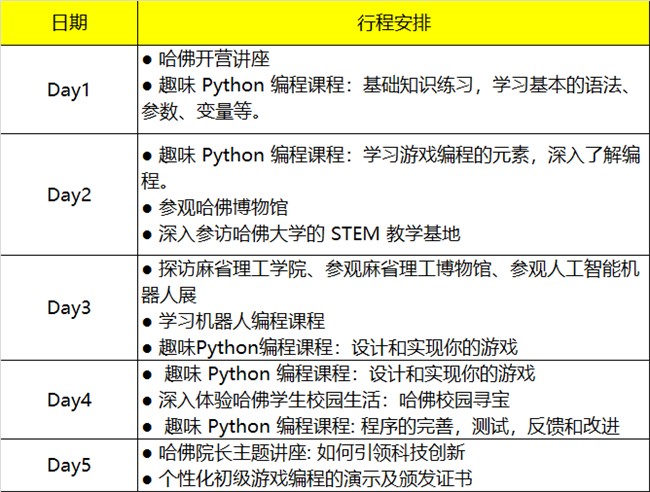Click the 行程安排 column header
Image resolution: width=650 pixels, height=492 pixels.
(x=393, y=23)
